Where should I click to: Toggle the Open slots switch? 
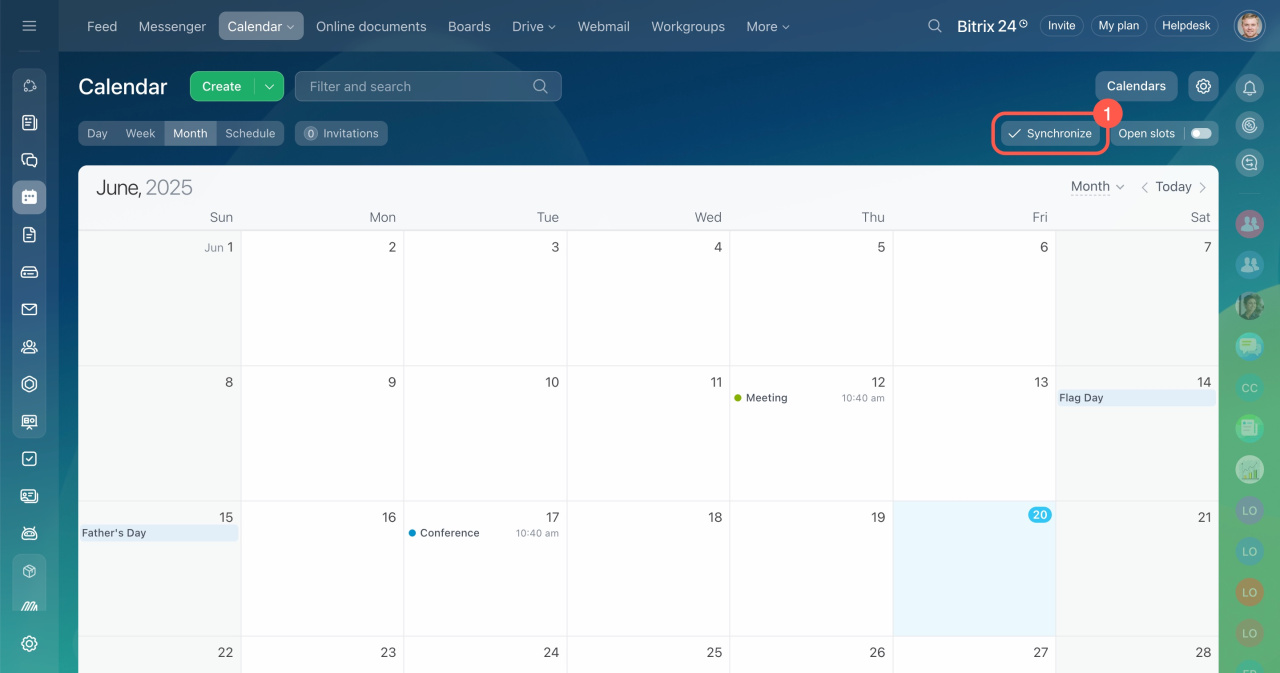[x=1200, y=133]
